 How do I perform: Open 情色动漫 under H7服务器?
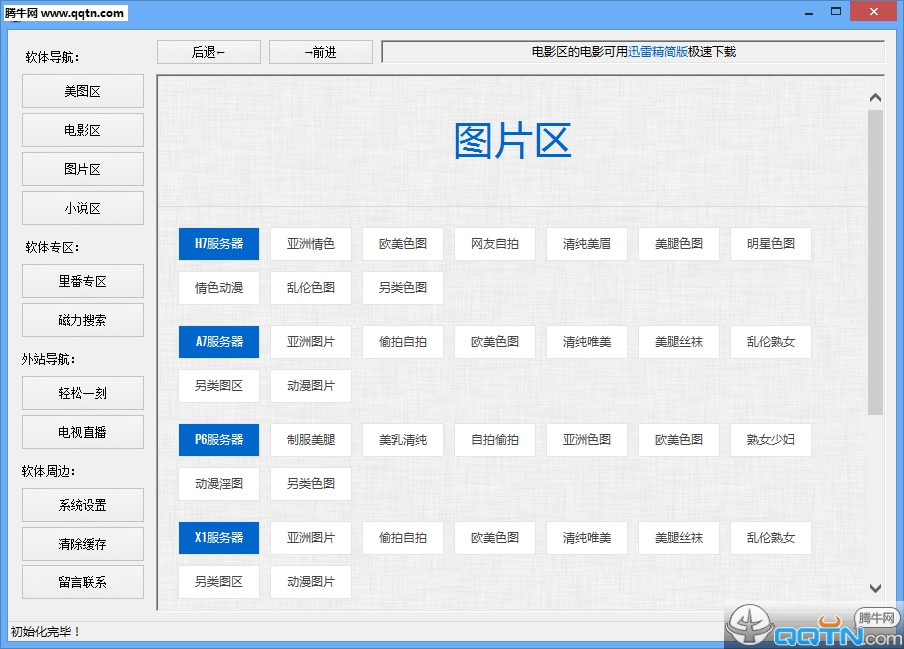pos(219,288)
